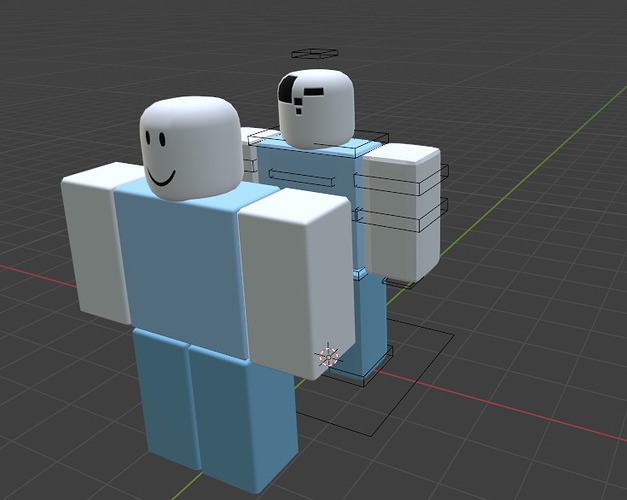This screenshot has width=627, height=500.
Task: Select the long wireframe bar across back torso
Action: coord(302,178)
